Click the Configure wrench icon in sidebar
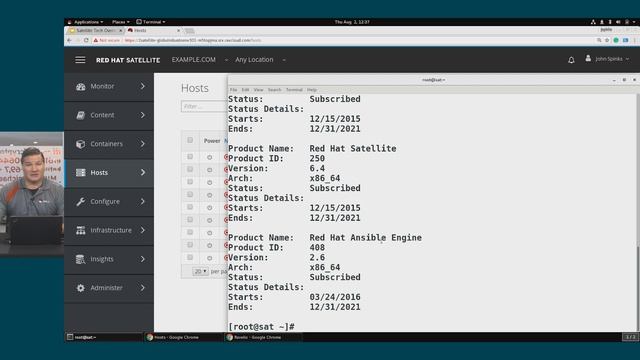Image resolution: width=640 pixels, height=360 pixels. [81, 201]
